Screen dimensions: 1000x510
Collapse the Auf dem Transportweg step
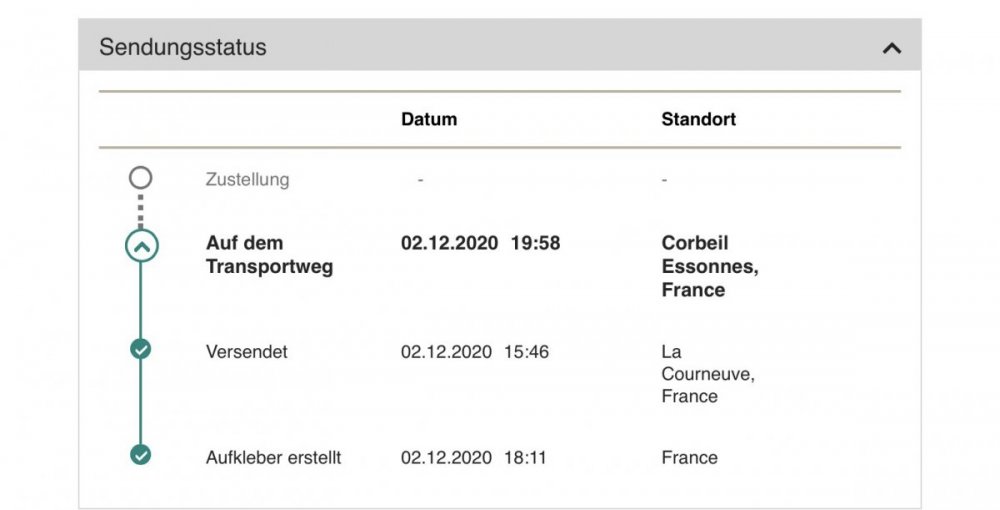142,247
